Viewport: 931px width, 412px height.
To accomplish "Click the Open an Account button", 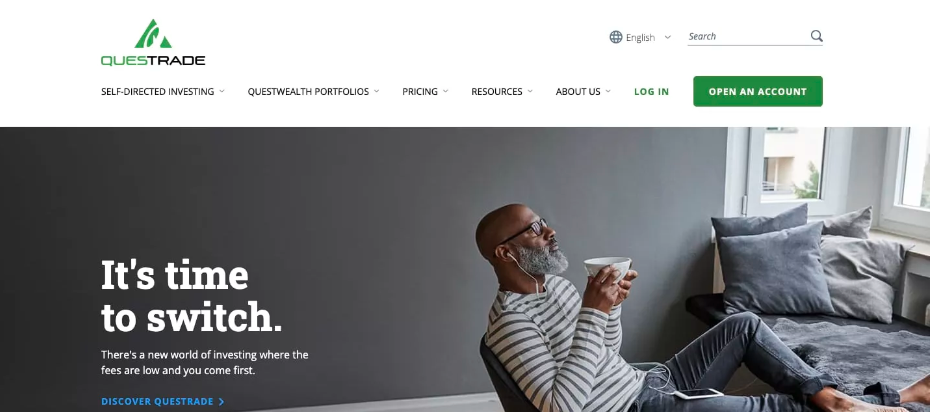I will click(x=758, y=91).
